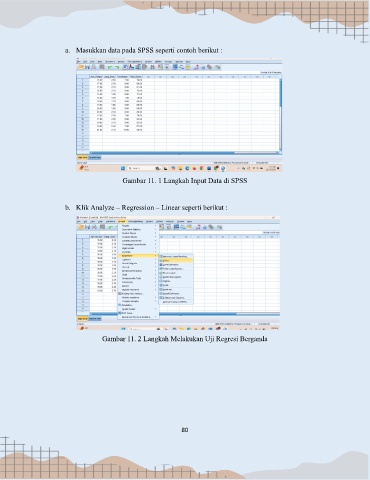Click Open file icon in second SPSS screenshot
Image resolution: width=370 pixels, height=480 pixels.
pos(81,227)
